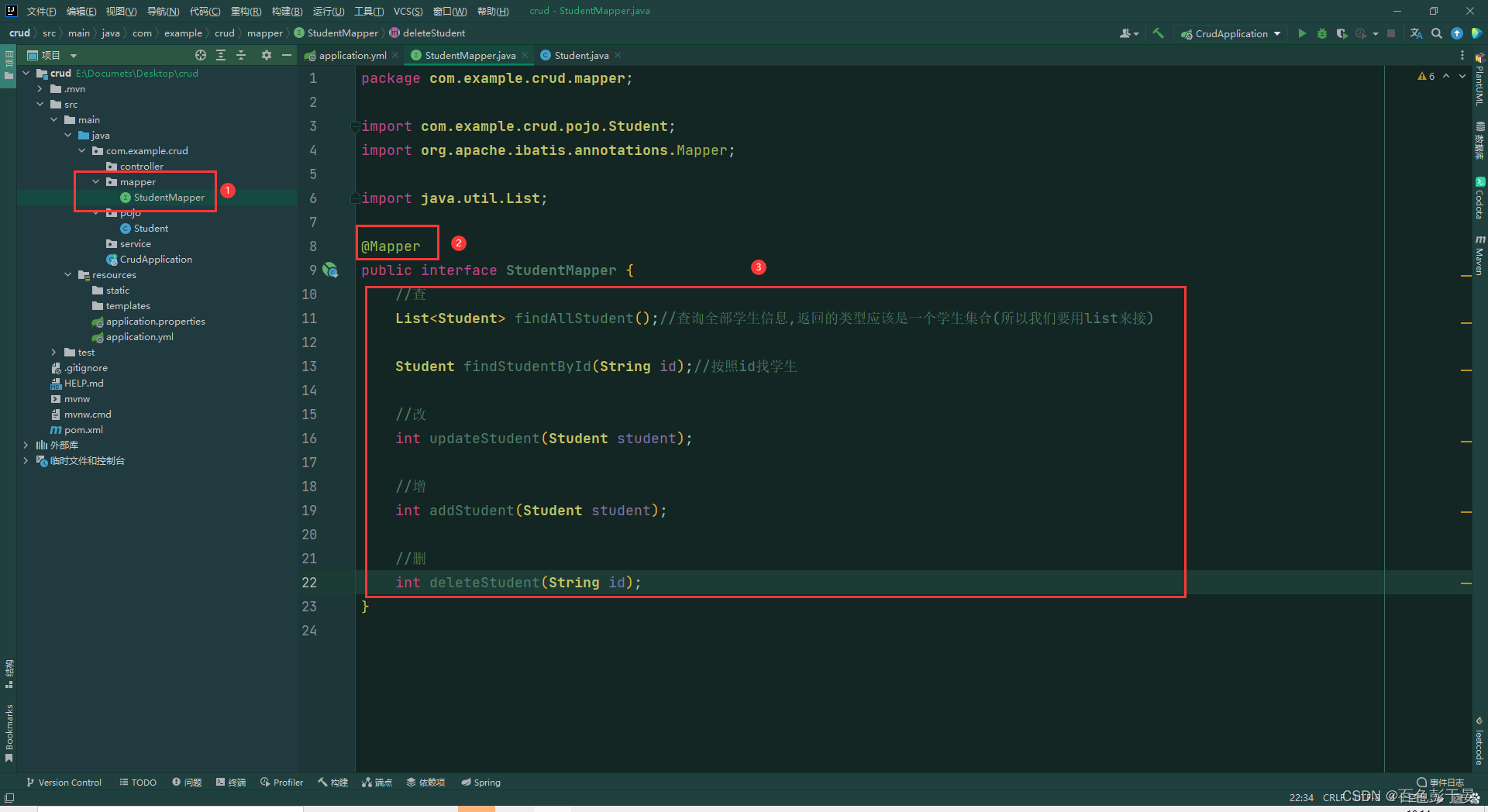Collapse the src folder
1488x812 pixels.
(x=40, y=104)
